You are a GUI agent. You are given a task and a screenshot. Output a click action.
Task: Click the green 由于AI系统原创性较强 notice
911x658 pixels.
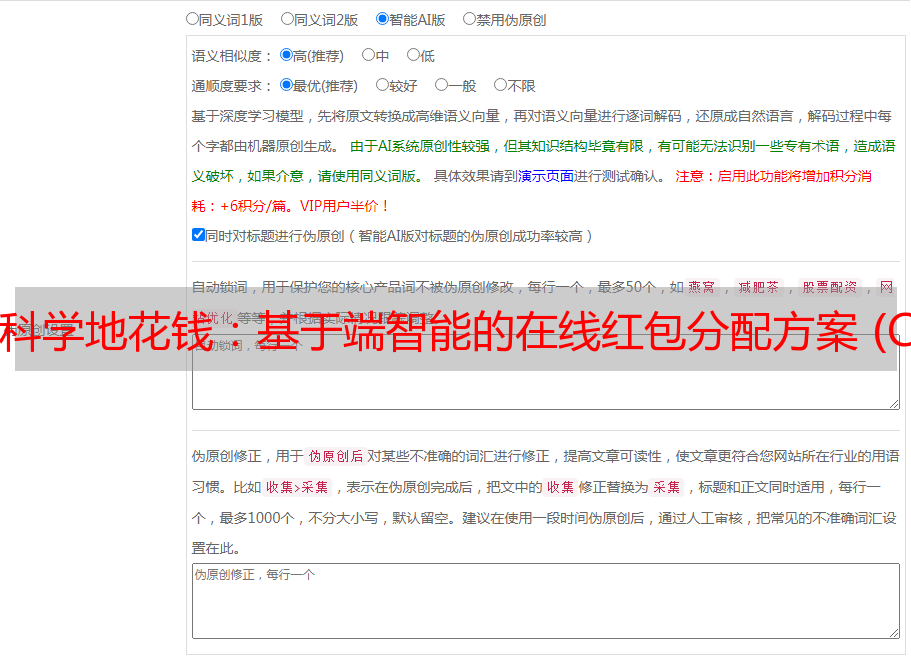[543, 161]
